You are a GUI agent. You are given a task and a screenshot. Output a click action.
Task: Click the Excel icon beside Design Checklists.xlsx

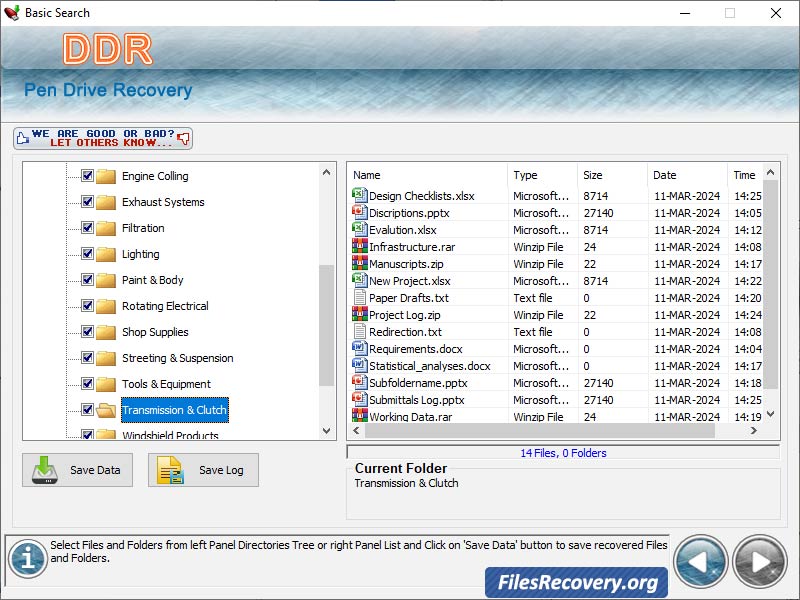359,195
